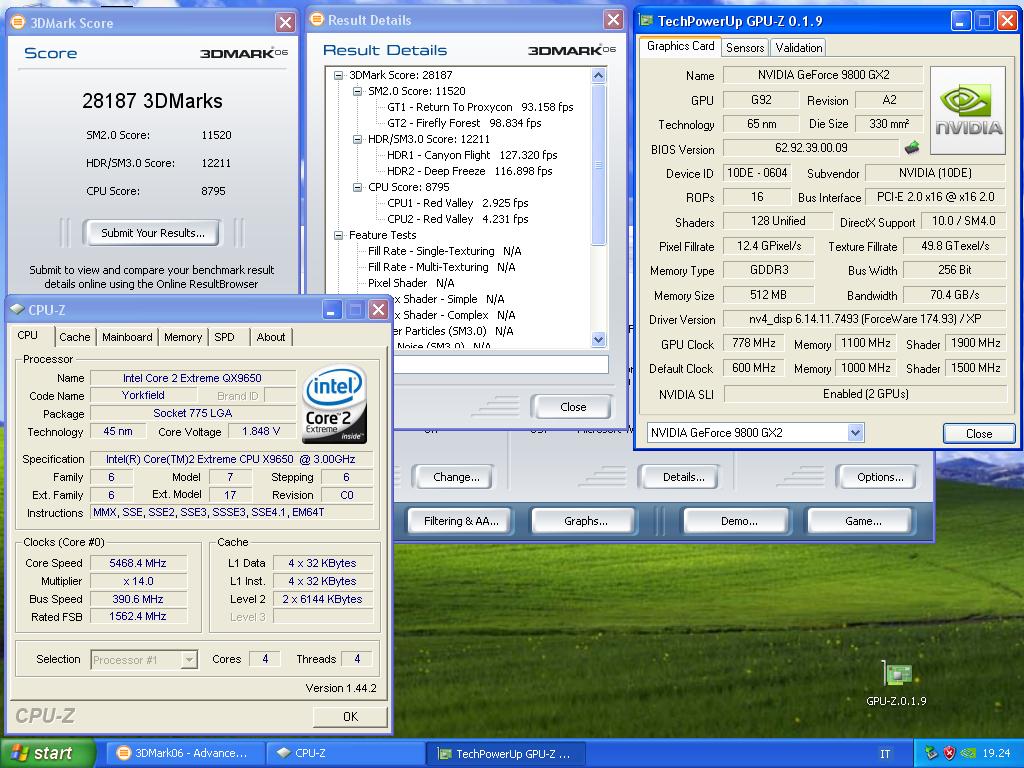This screenshot has height=768, width=1024.
Task: Click the Close button in GPU-Z
Action: point(978,434)
